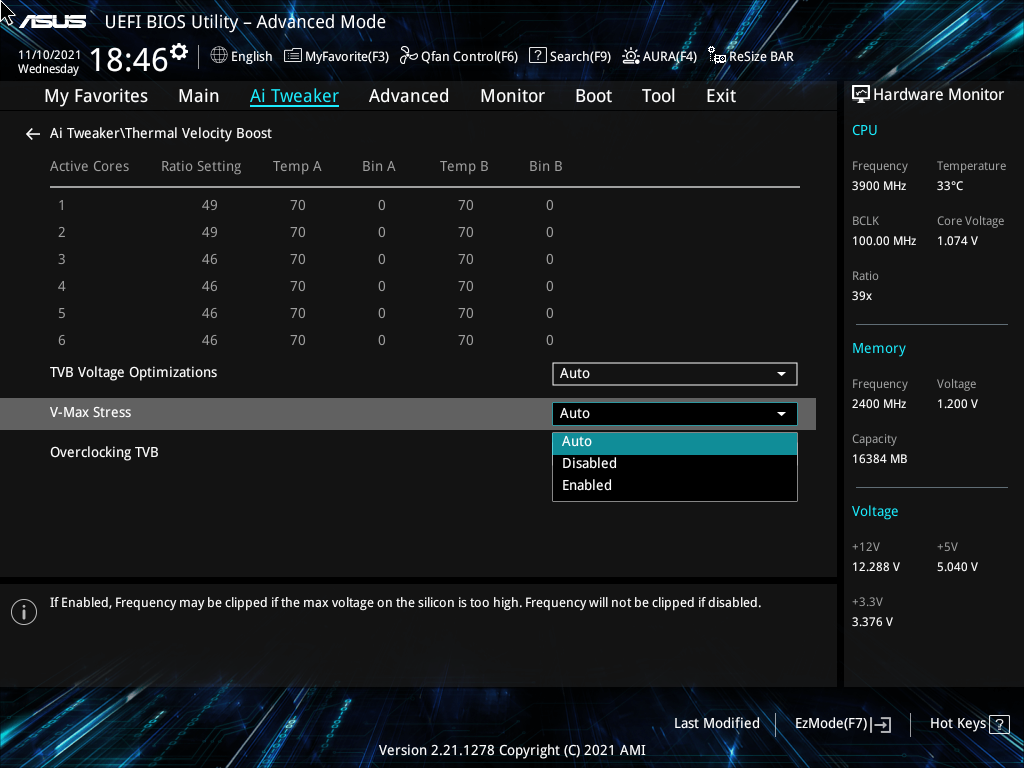The height and width of the screenshot is (768, 1024).
Task: Click the Bin A column header
Action: (x=379, y=167)
